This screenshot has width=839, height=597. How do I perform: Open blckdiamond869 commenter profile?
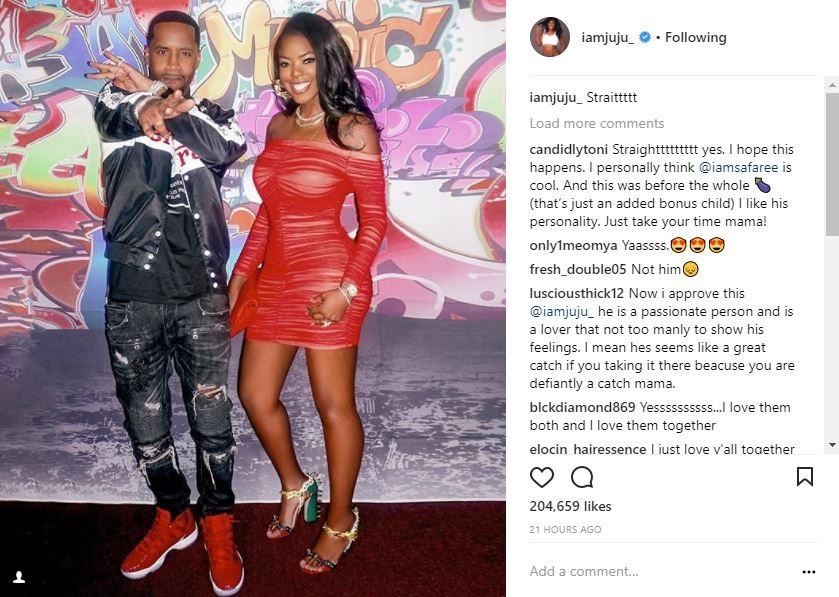[582, 407]
